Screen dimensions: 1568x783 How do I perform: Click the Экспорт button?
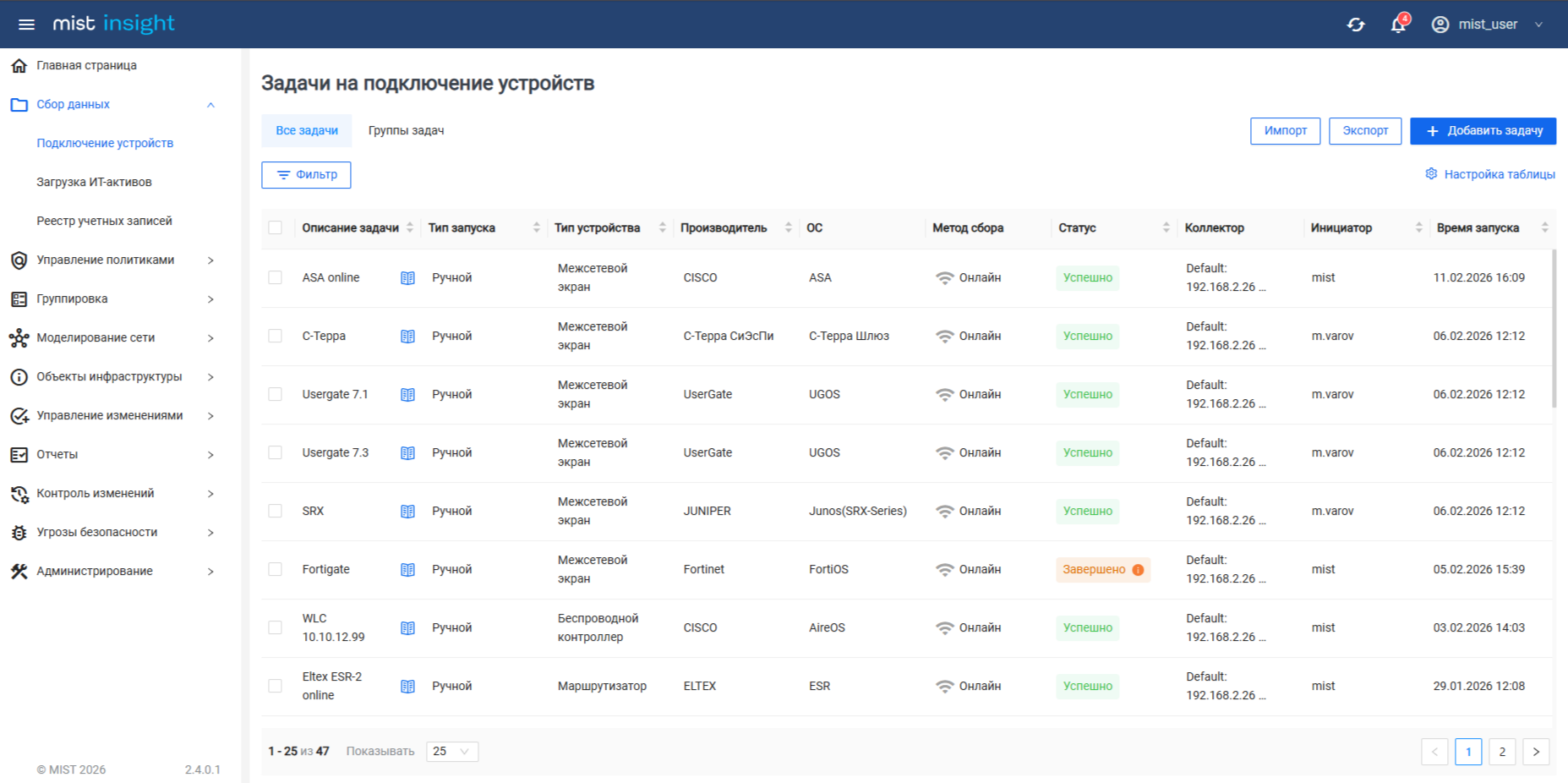pos(1365,131)
